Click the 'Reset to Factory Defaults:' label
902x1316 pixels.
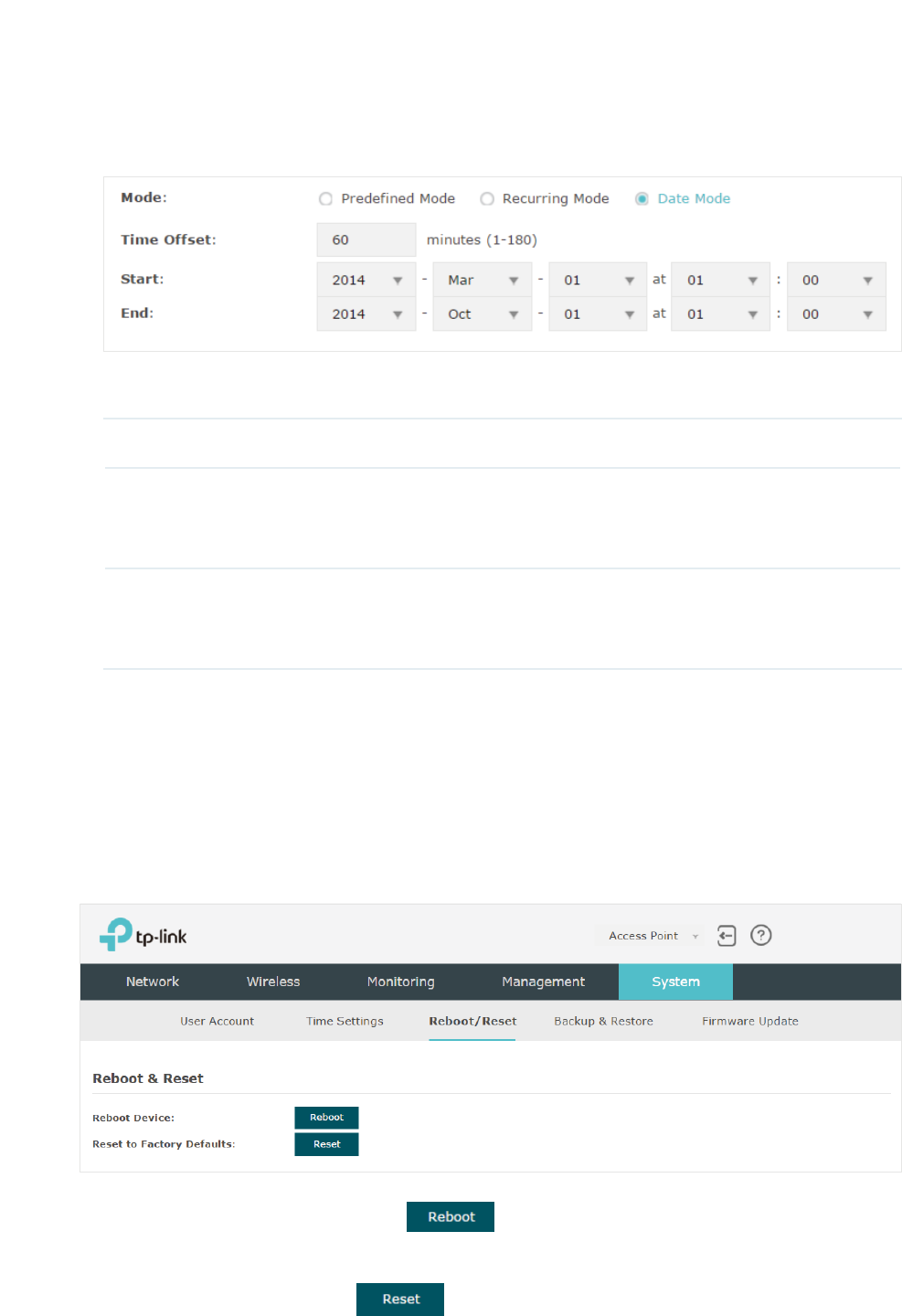pyautogui.click(x=164, y=1144)
